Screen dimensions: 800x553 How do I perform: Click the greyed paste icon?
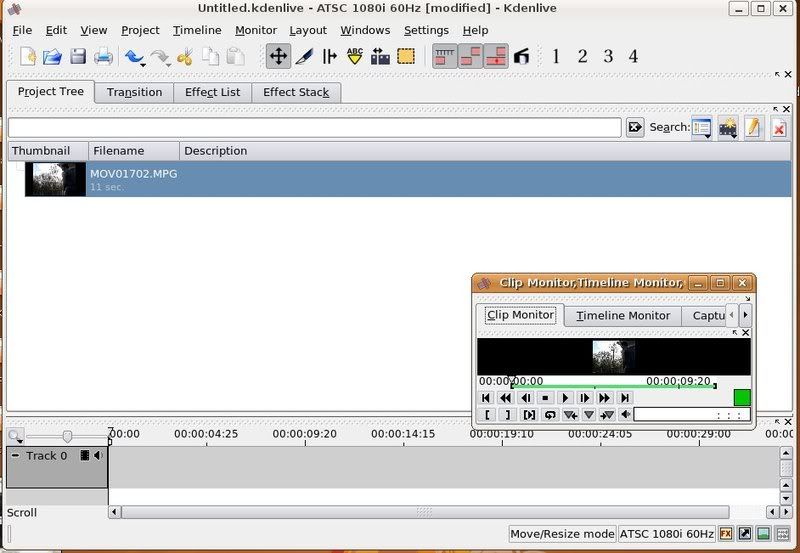click(235, 56)
